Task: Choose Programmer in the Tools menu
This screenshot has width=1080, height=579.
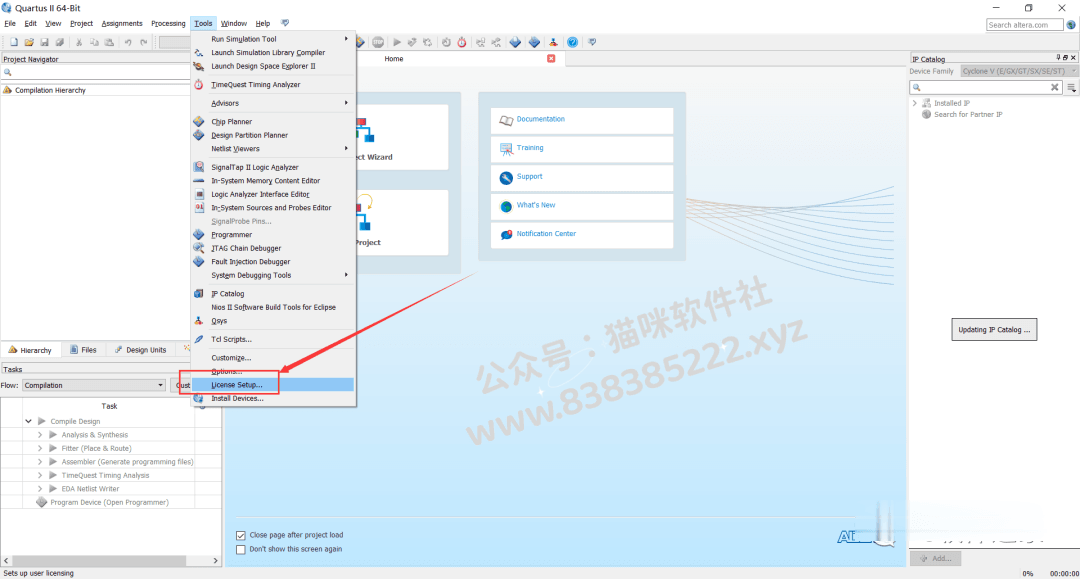Action: [273, 235]
